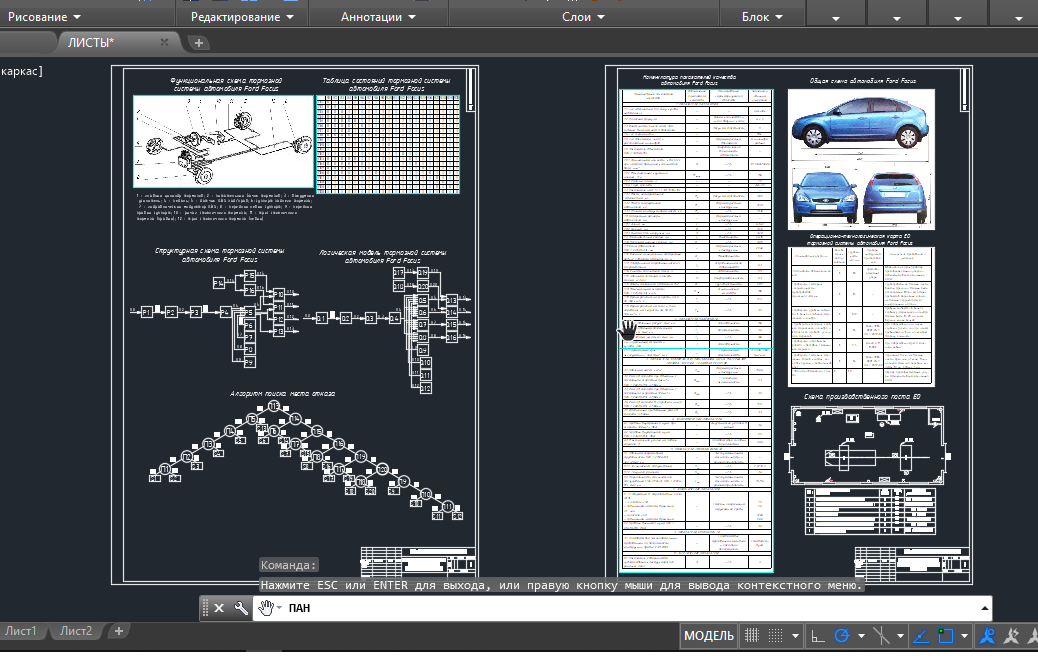Toggle annotation auto-scale lightning icon
This screenshot has width=1038, height=656.
1011,636
